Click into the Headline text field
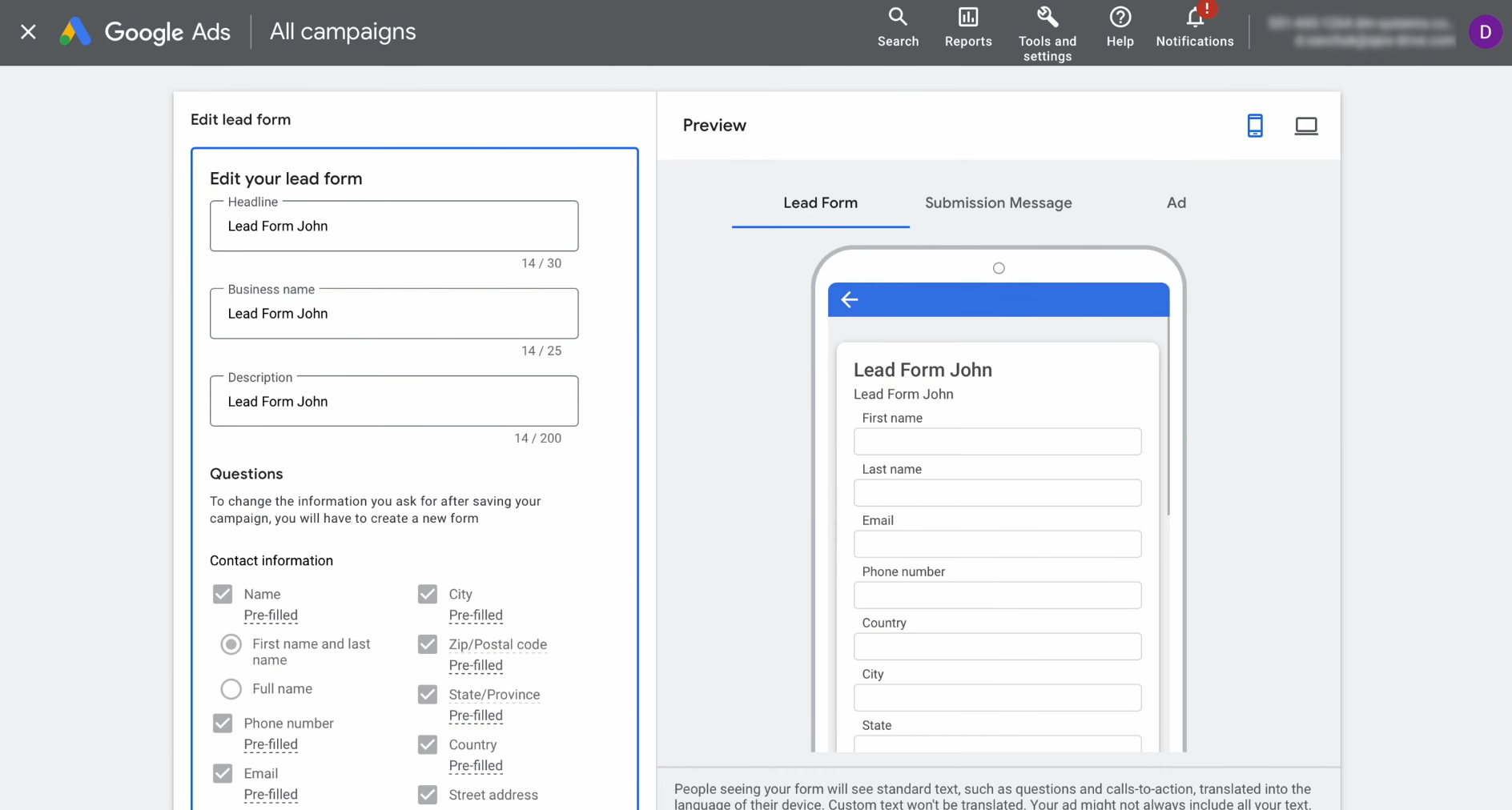1512x810 pixels. 393,227
